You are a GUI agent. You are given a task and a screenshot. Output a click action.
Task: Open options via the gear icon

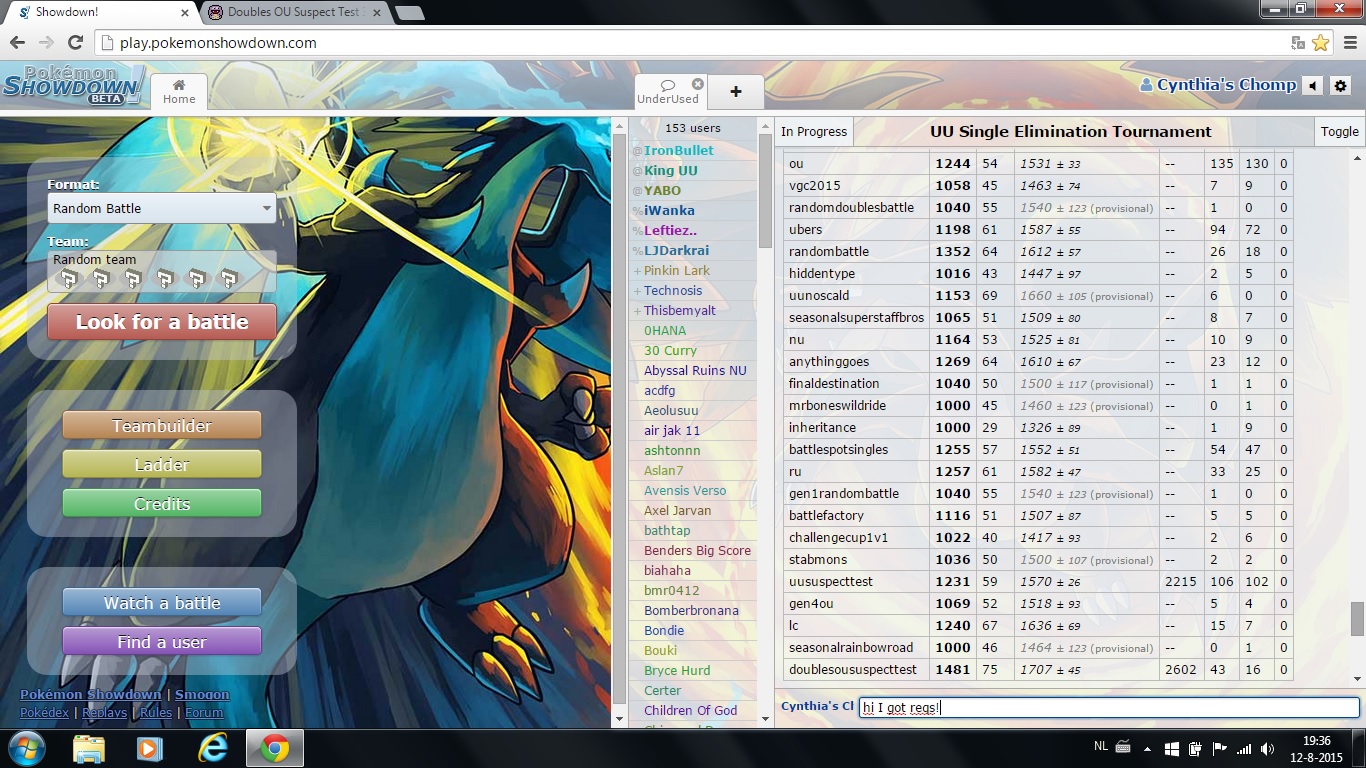[x=1341, y=86]
